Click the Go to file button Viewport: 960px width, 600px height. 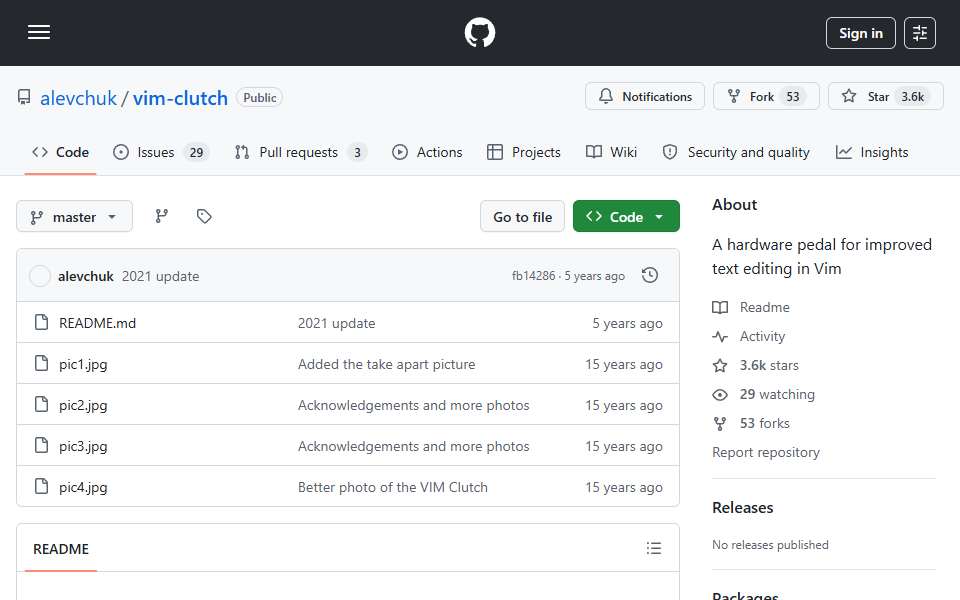click(x=522, y=217)
